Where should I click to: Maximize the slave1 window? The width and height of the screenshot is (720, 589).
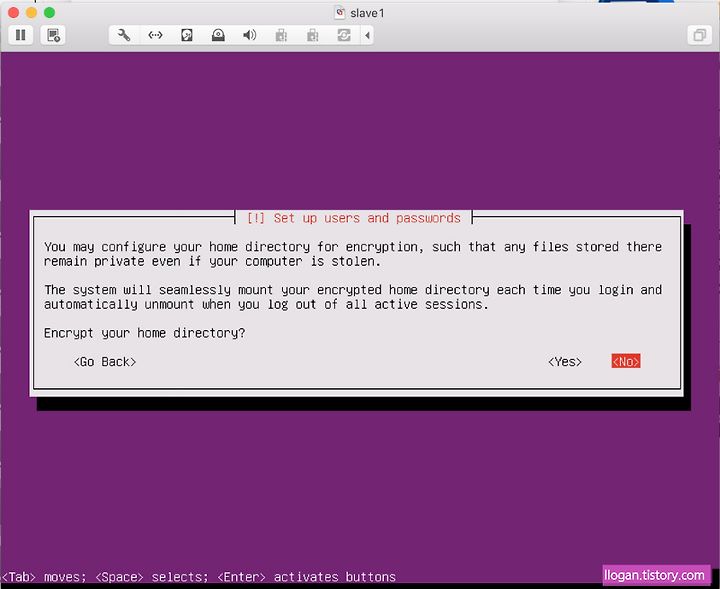pyautogui.click(x=49, y=12)
